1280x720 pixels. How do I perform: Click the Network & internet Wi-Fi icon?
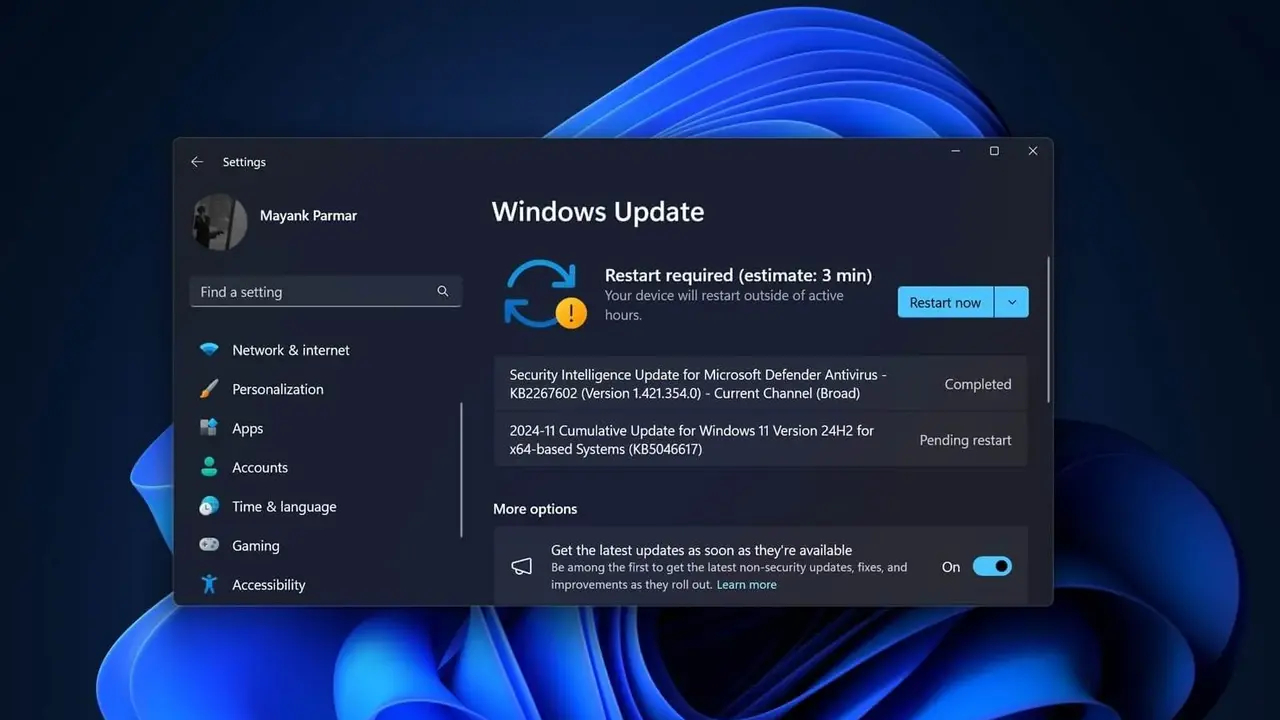click(x=209, y=350)
